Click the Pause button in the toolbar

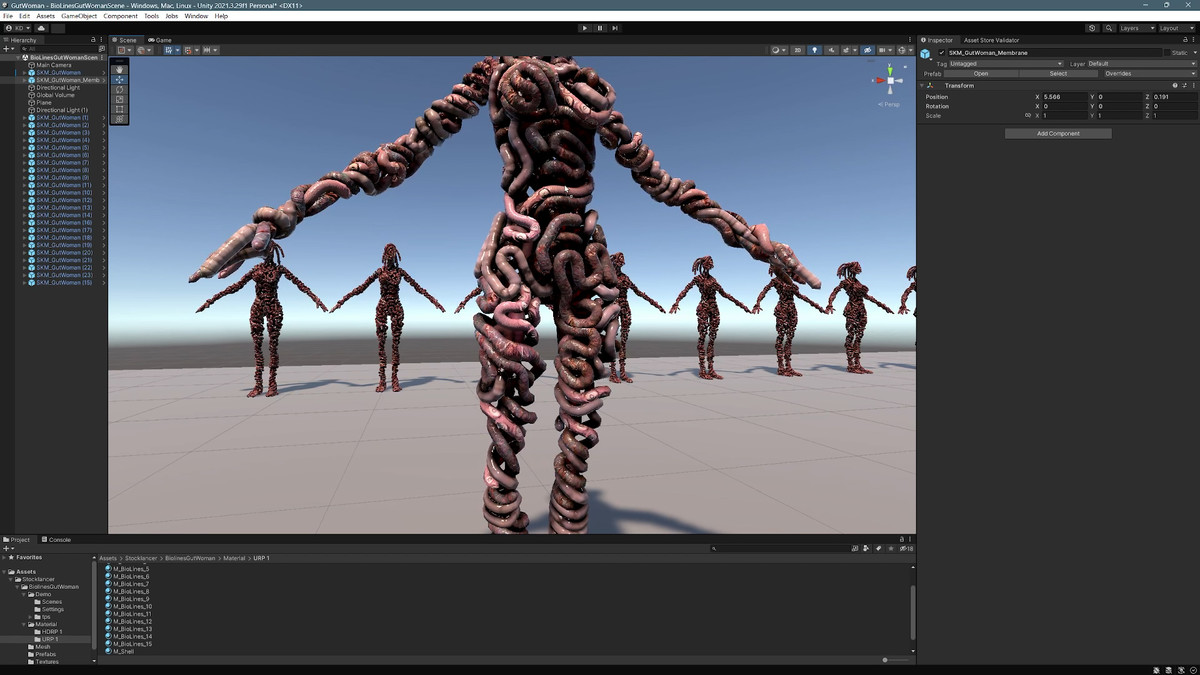tap(600, 28)
